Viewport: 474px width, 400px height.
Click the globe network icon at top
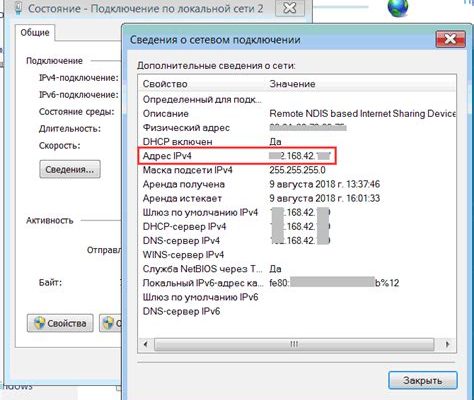pyautogui.click(x=398, y=7)
